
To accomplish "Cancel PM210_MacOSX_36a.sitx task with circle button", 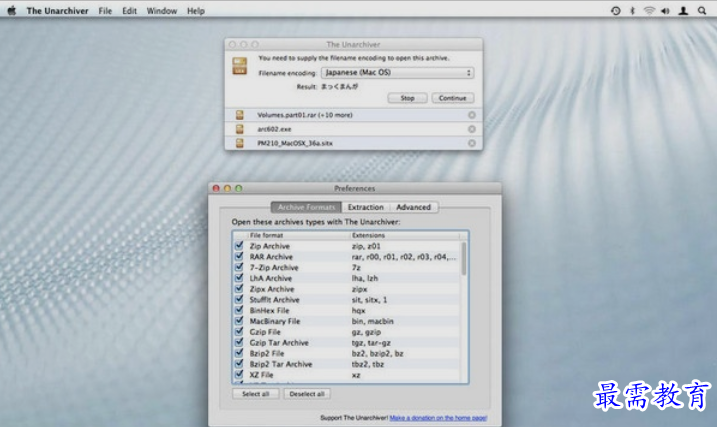I will pyautogui.click(x=471, y=143).
